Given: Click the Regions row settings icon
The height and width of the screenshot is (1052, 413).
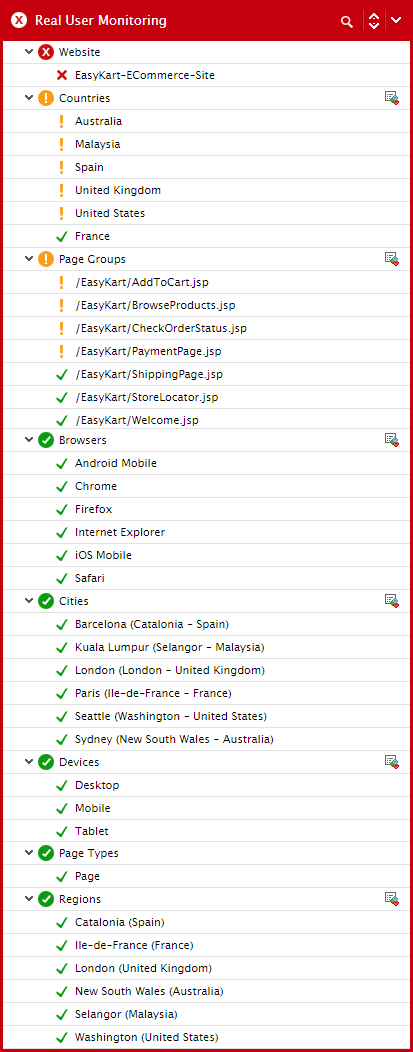Looking at the screenshot, I should (392, 898).
